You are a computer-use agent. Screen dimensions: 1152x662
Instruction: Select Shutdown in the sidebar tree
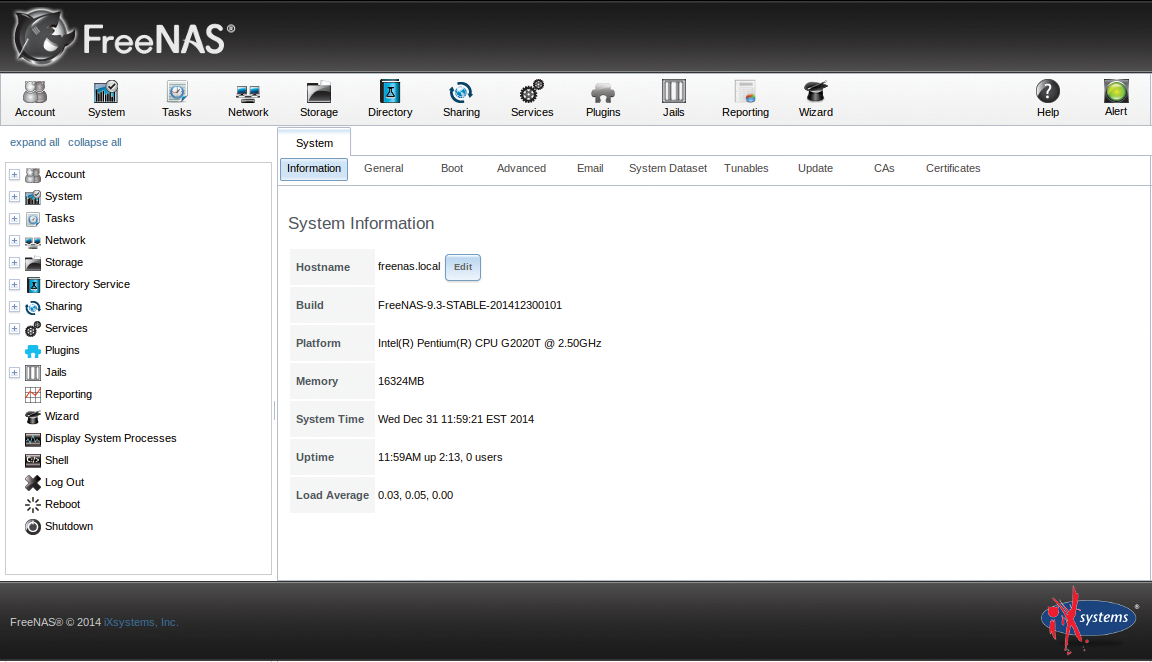tap(67, 526)
